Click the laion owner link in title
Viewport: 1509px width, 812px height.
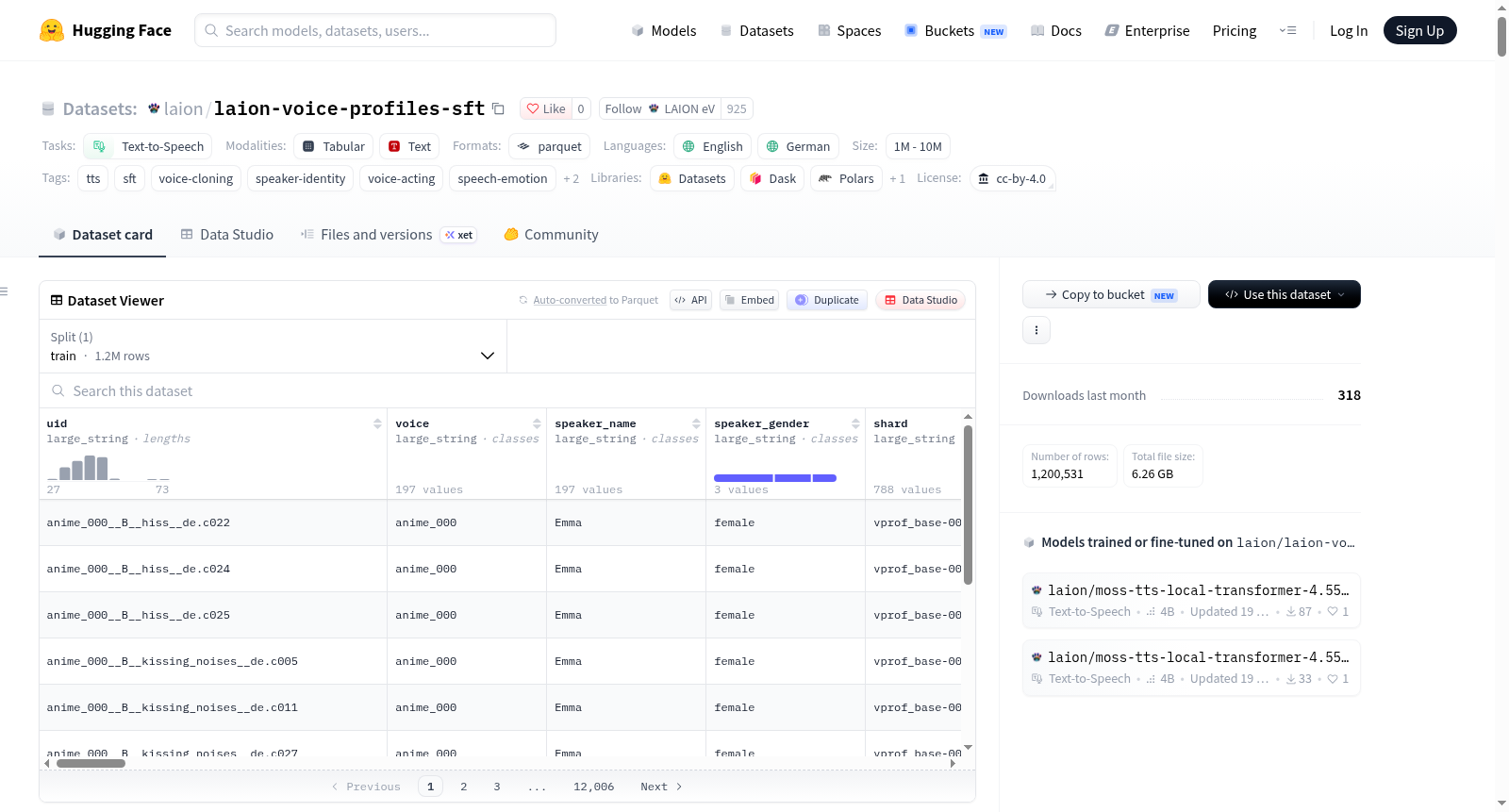(x=183, y=108)
